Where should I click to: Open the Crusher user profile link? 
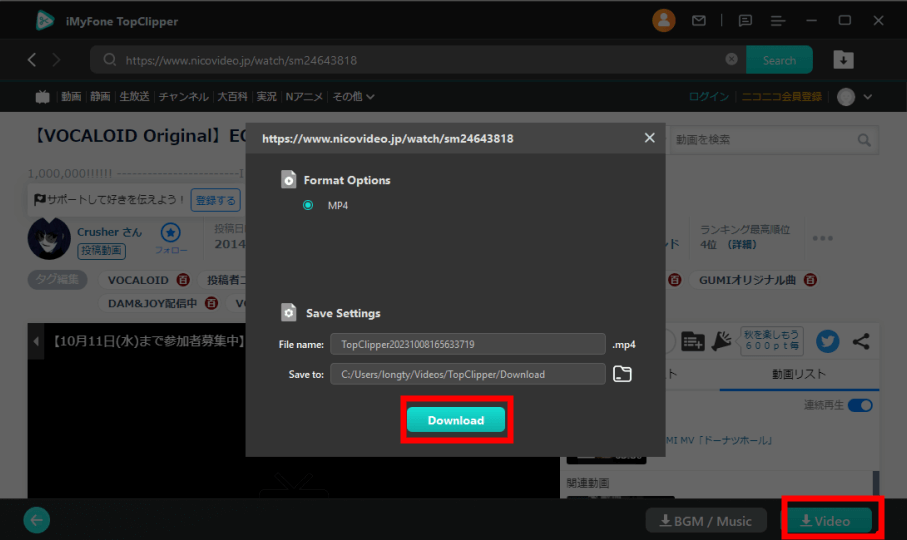point(109,232)
